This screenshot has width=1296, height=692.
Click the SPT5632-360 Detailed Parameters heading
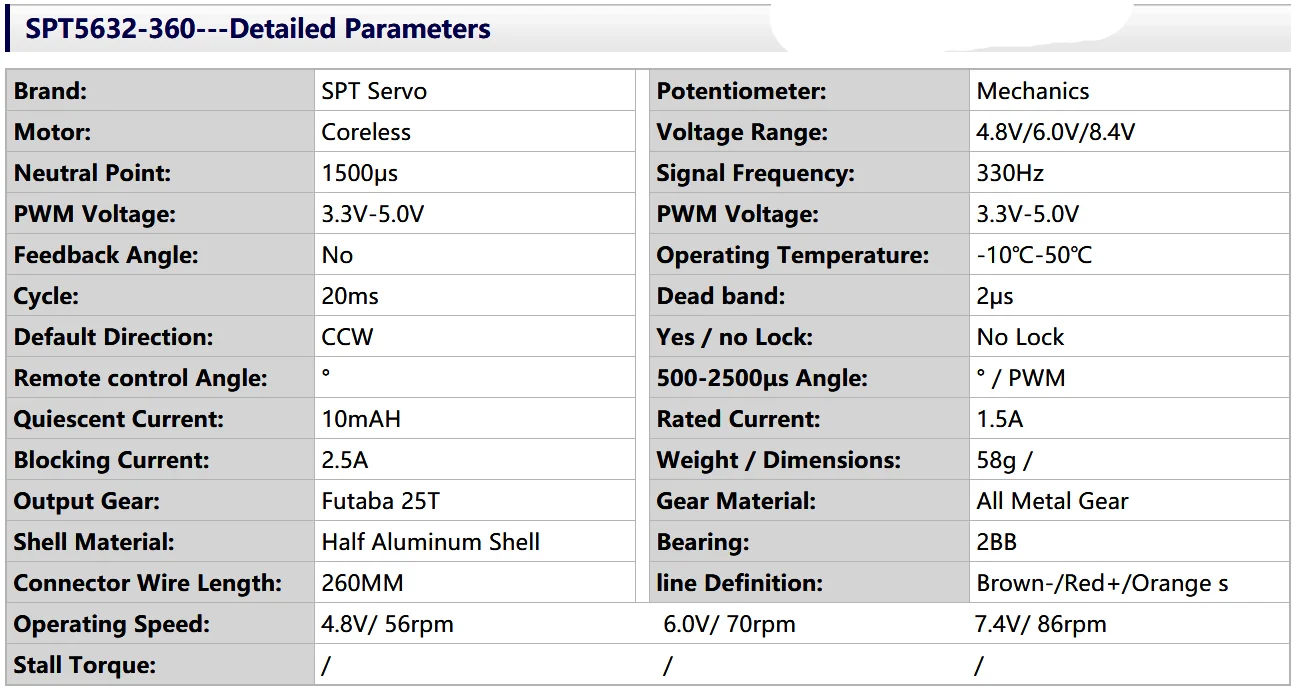(x=258, y=29)
